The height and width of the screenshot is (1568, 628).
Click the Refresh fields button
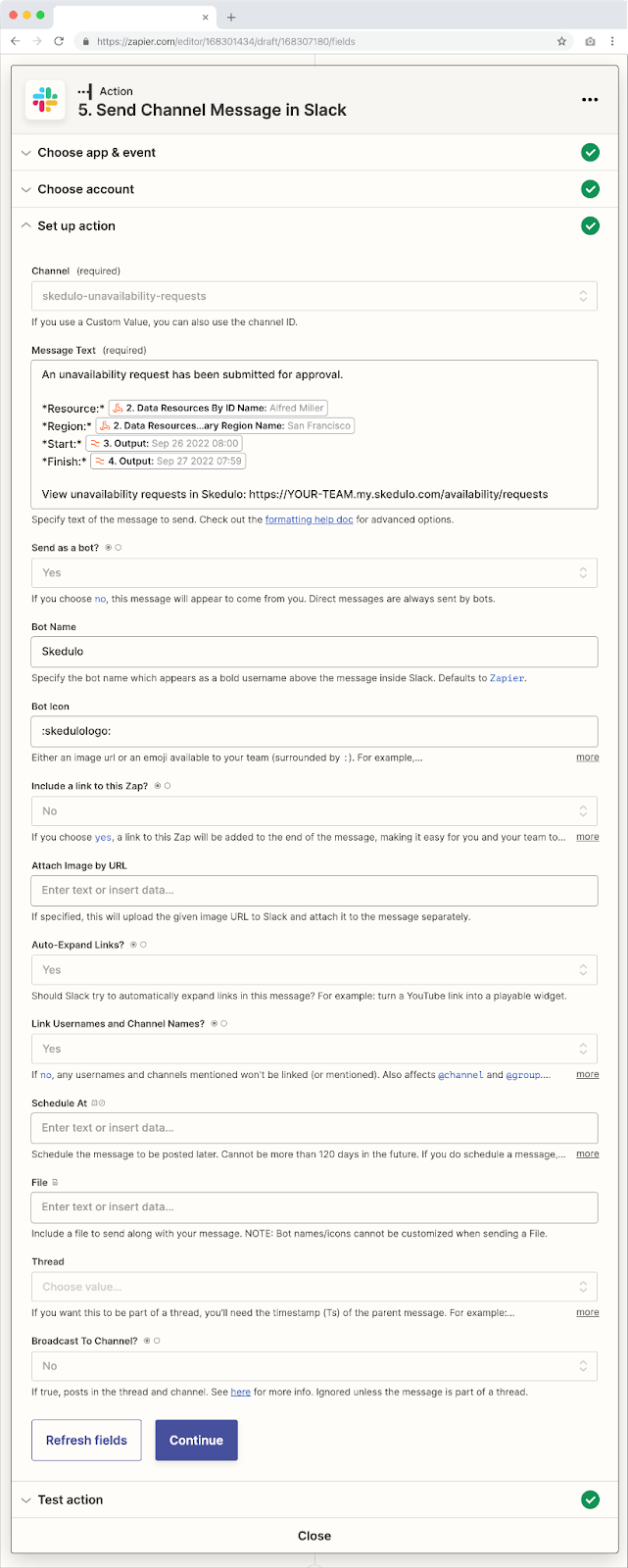pyautogui.click(x=86, y=1441)
